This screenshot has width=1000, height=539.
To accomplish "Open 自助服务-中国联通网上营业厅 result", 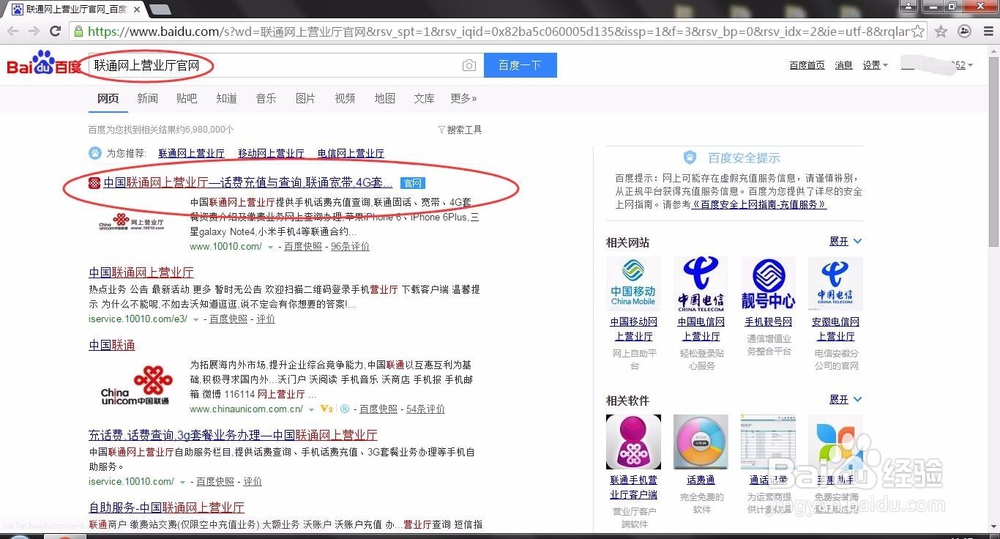I will tap(166, 508).
